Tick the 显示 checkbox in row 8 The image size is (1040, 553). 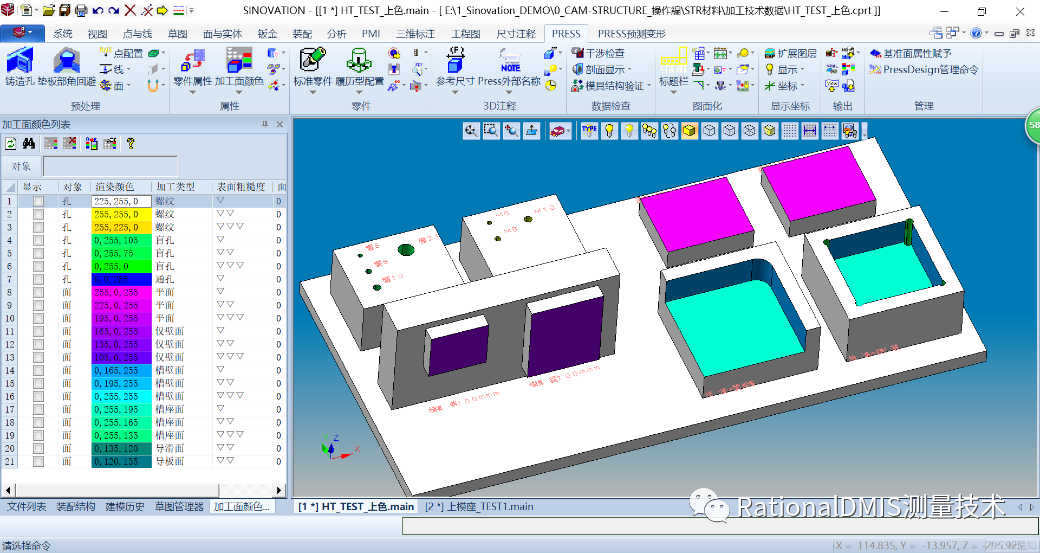pos(38,292)
